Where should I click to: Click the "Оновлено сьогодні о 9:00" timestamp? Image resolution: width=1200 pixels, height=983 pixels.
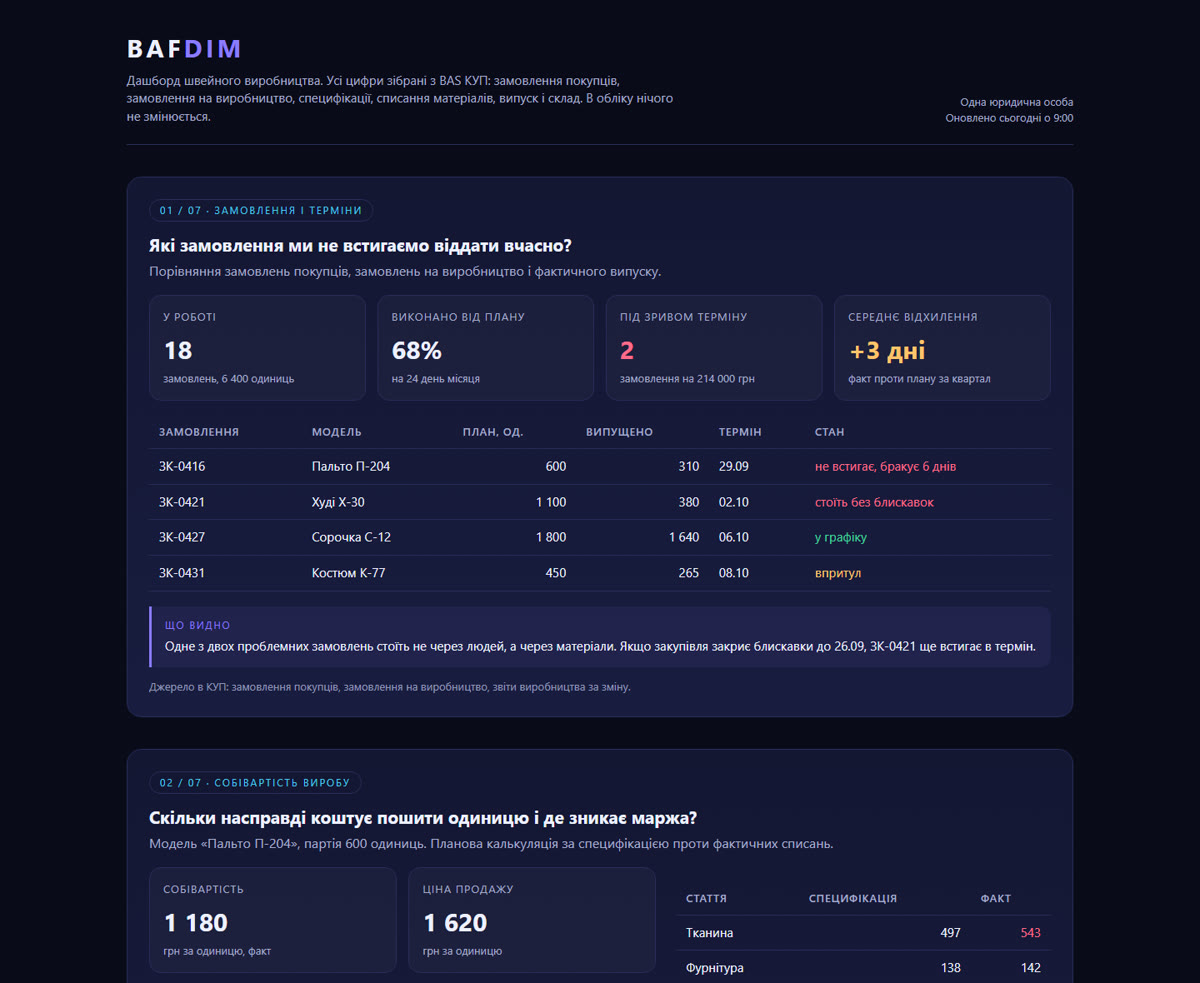1010,118
